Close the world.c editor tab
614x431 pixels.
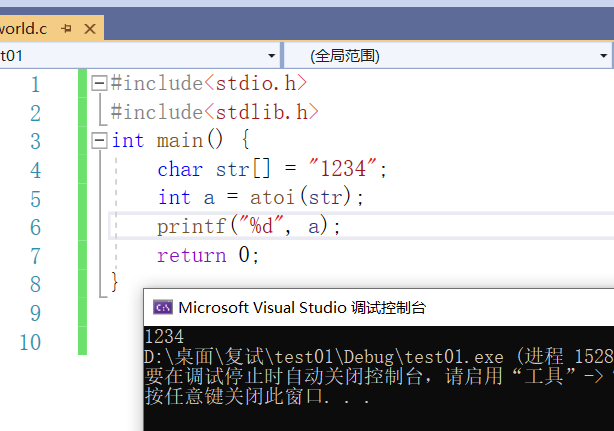[90, 29]
